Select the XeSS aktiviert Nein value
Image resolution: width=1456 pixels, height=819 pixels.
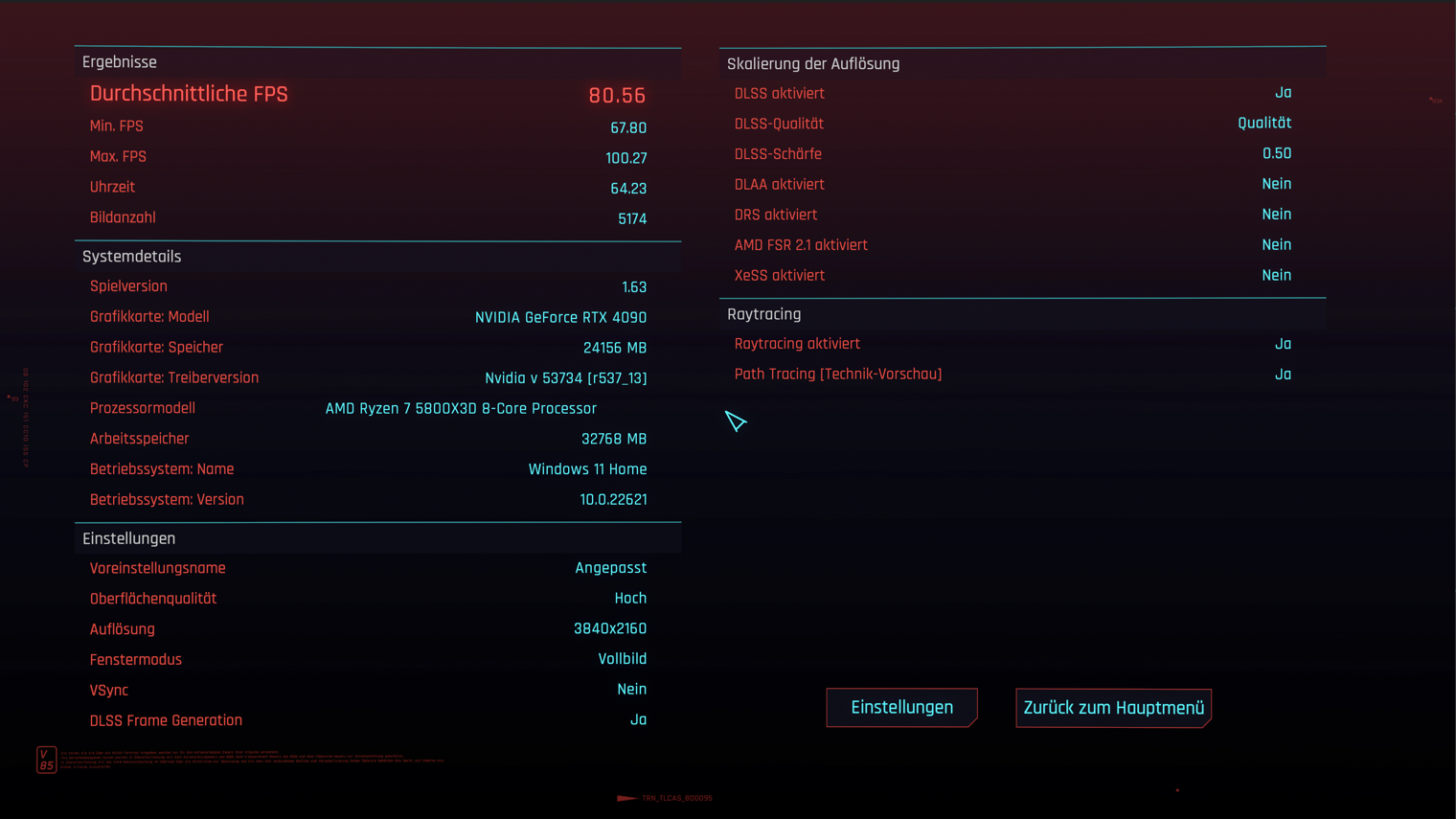(1277, 276)
